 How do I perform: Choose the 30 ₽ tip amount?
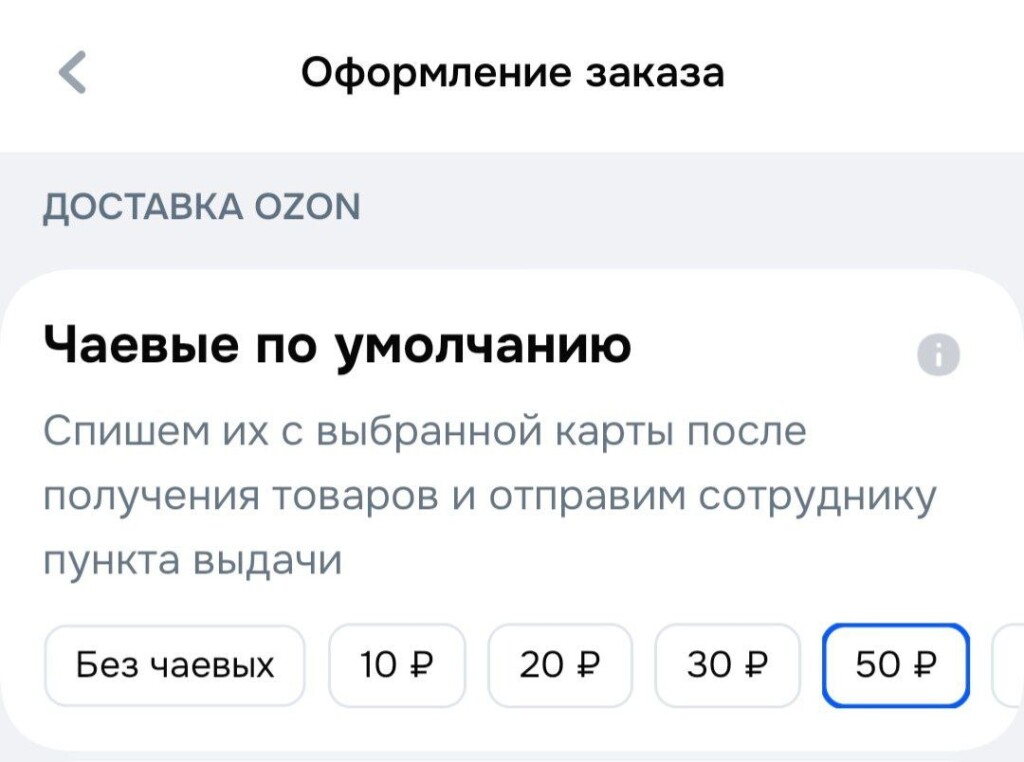click(727, 664)
